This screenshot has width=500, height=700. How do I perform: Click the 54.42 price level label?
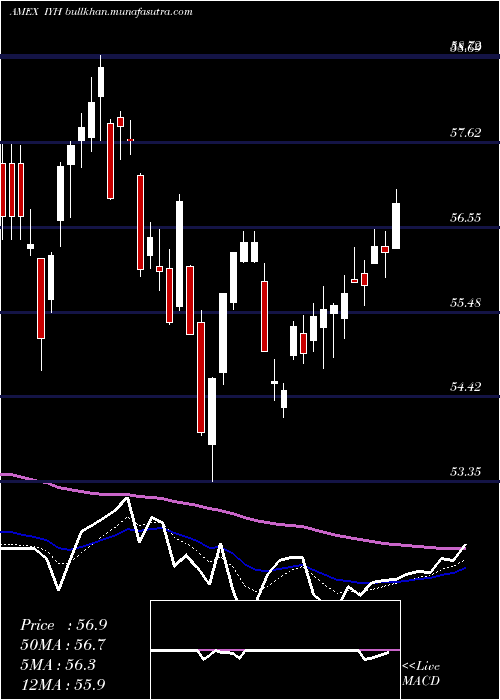(x=465, y=387)
